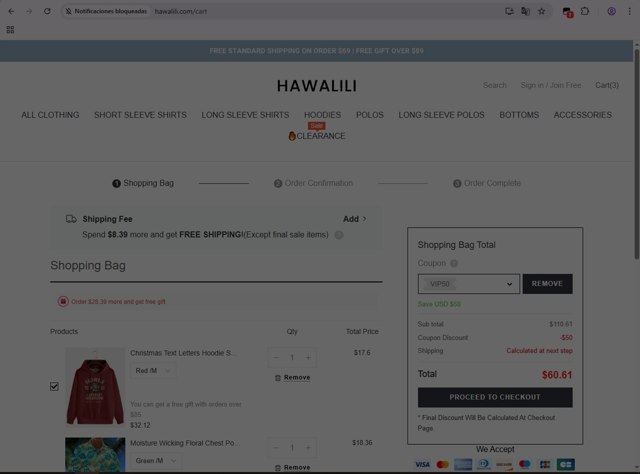Click the Maestro payment icon
Viewport: 640px width, 474px height.
524,465
